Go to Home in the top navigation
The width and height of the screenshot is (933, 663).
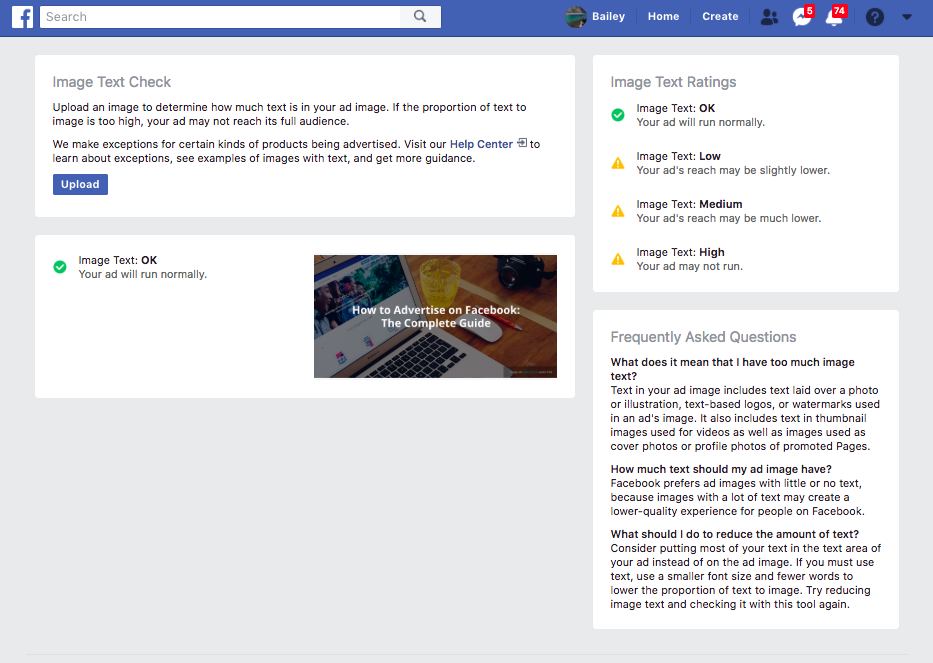pos(663,16)
